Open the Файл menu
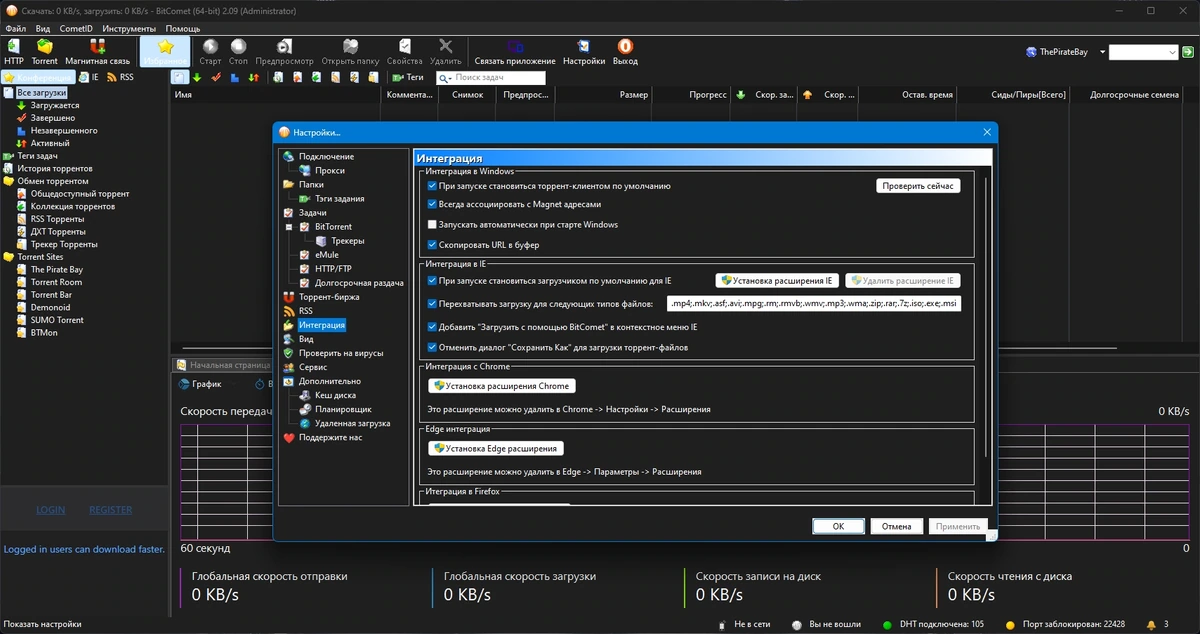 [15, 29]
